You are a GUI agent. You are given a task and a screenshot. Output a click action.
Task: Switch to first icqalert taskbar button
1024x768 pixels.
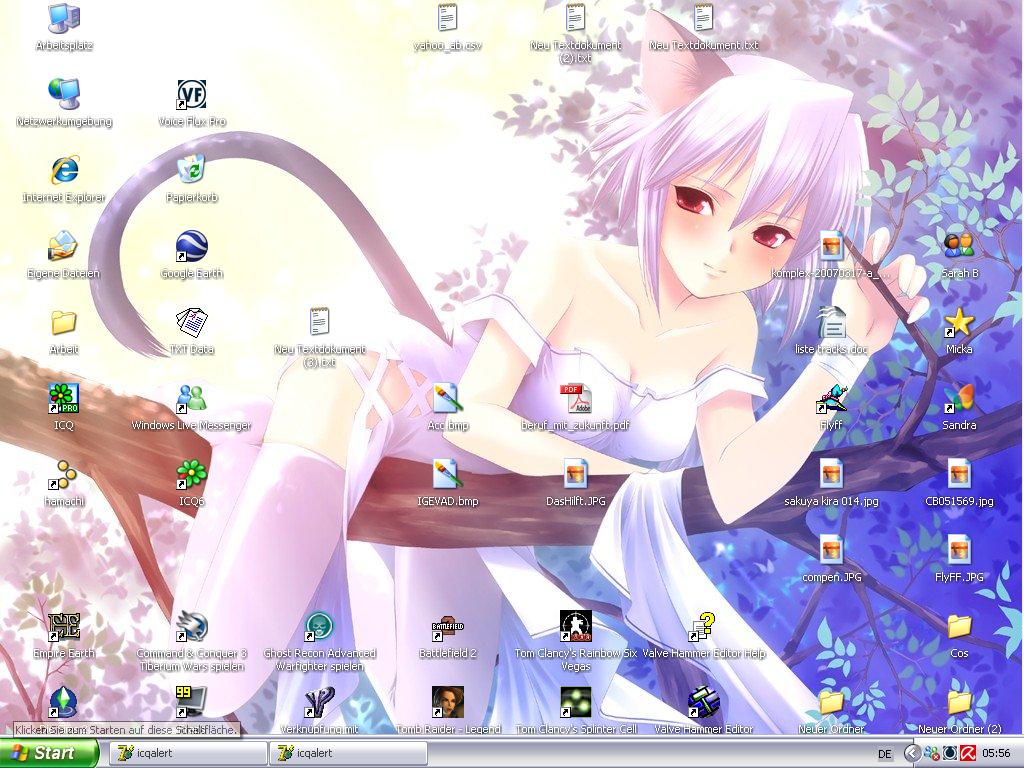pos(187,753)
